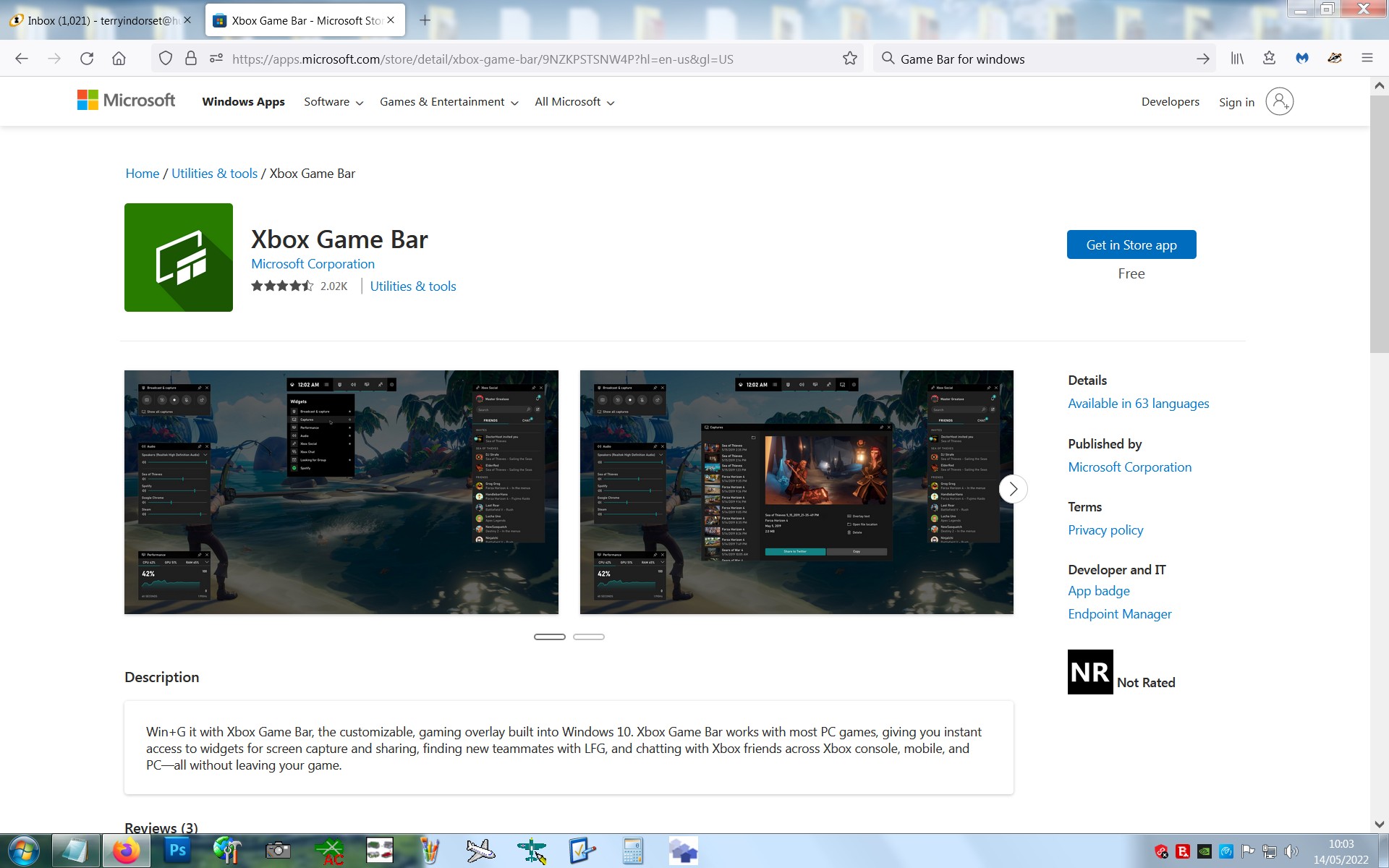The width and height of the screenshot is (1389, 868).
Task: Select first carousel page indicator
Action: click(x=550, y=637)
